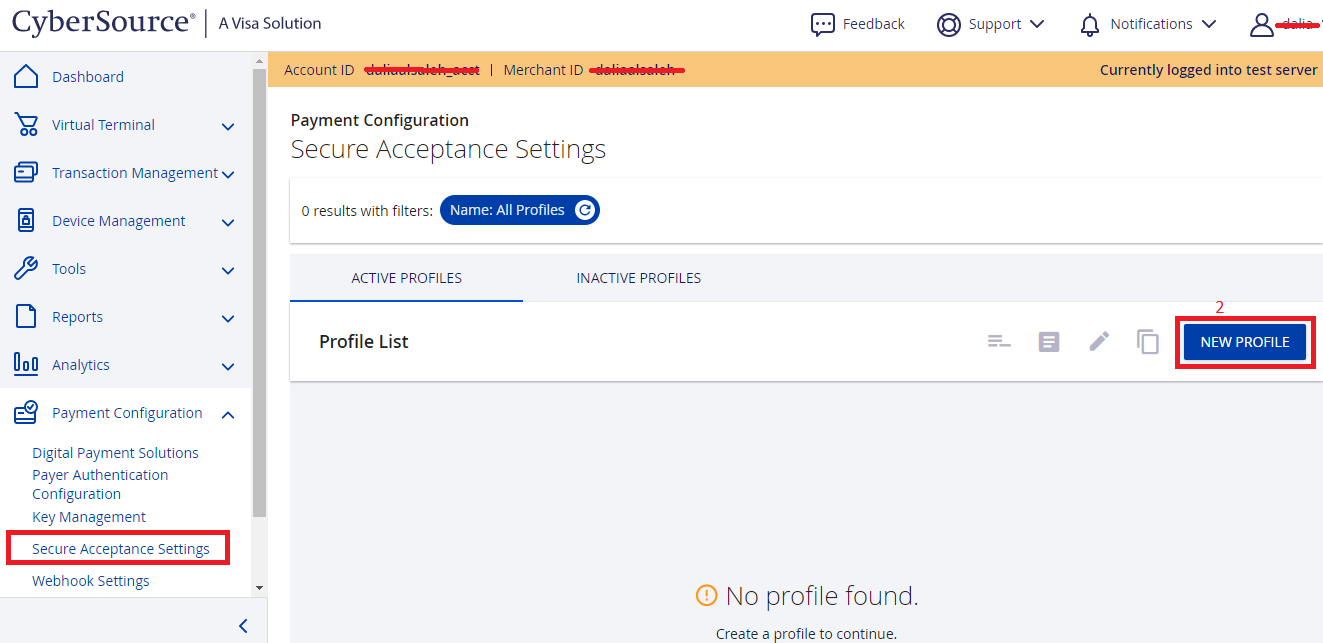
Task: Click the Device Management icon
Action: [26, 221]
